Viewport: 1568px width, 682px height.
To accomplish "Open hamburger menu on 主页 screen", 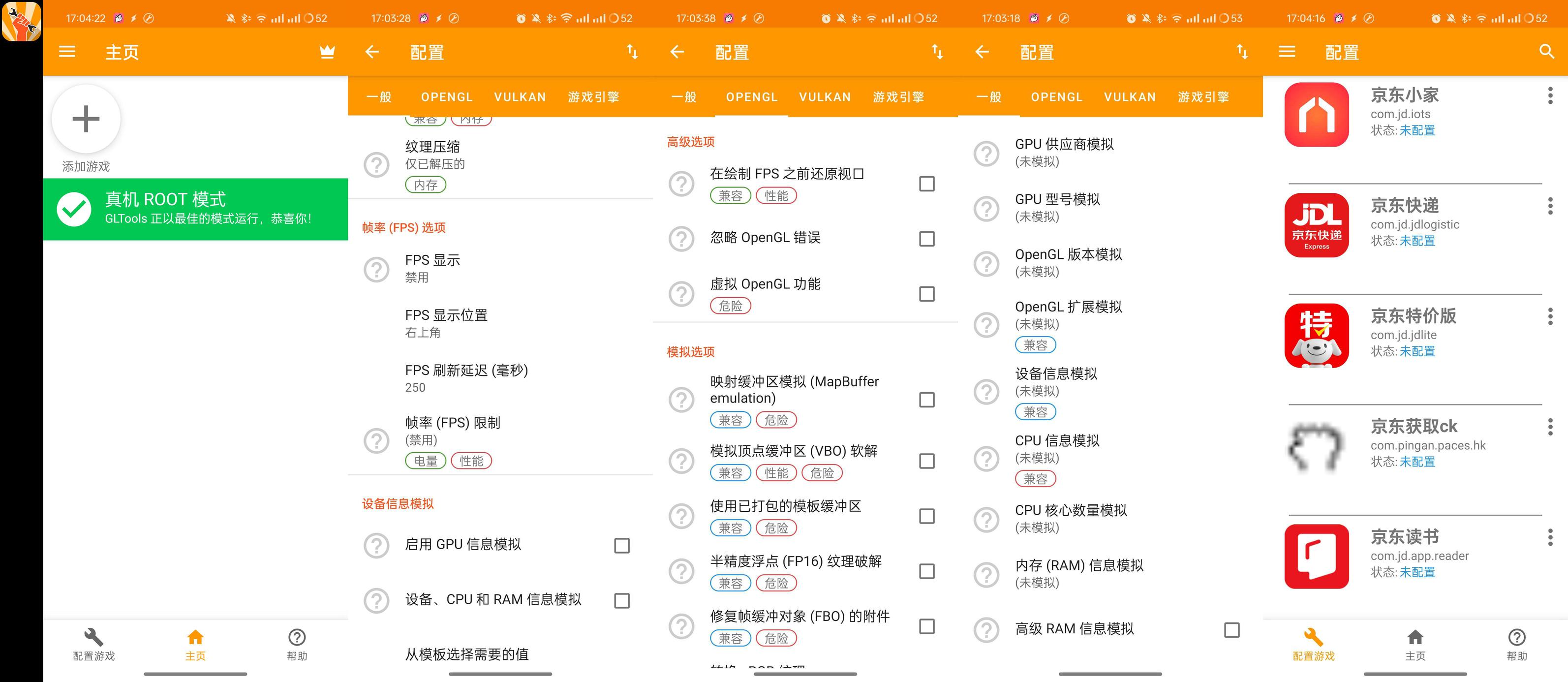I will click(67, 52).
